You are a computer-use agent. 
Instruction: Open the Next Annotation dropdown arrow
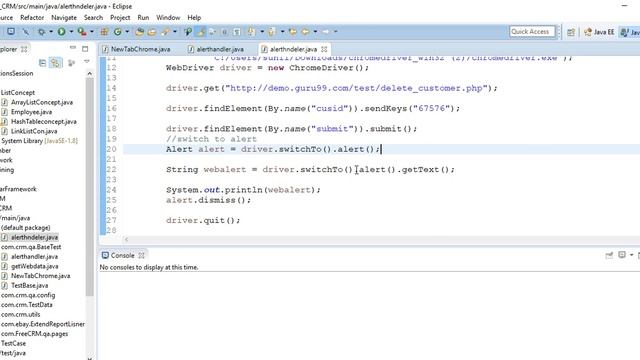click(x=262, y=31)
